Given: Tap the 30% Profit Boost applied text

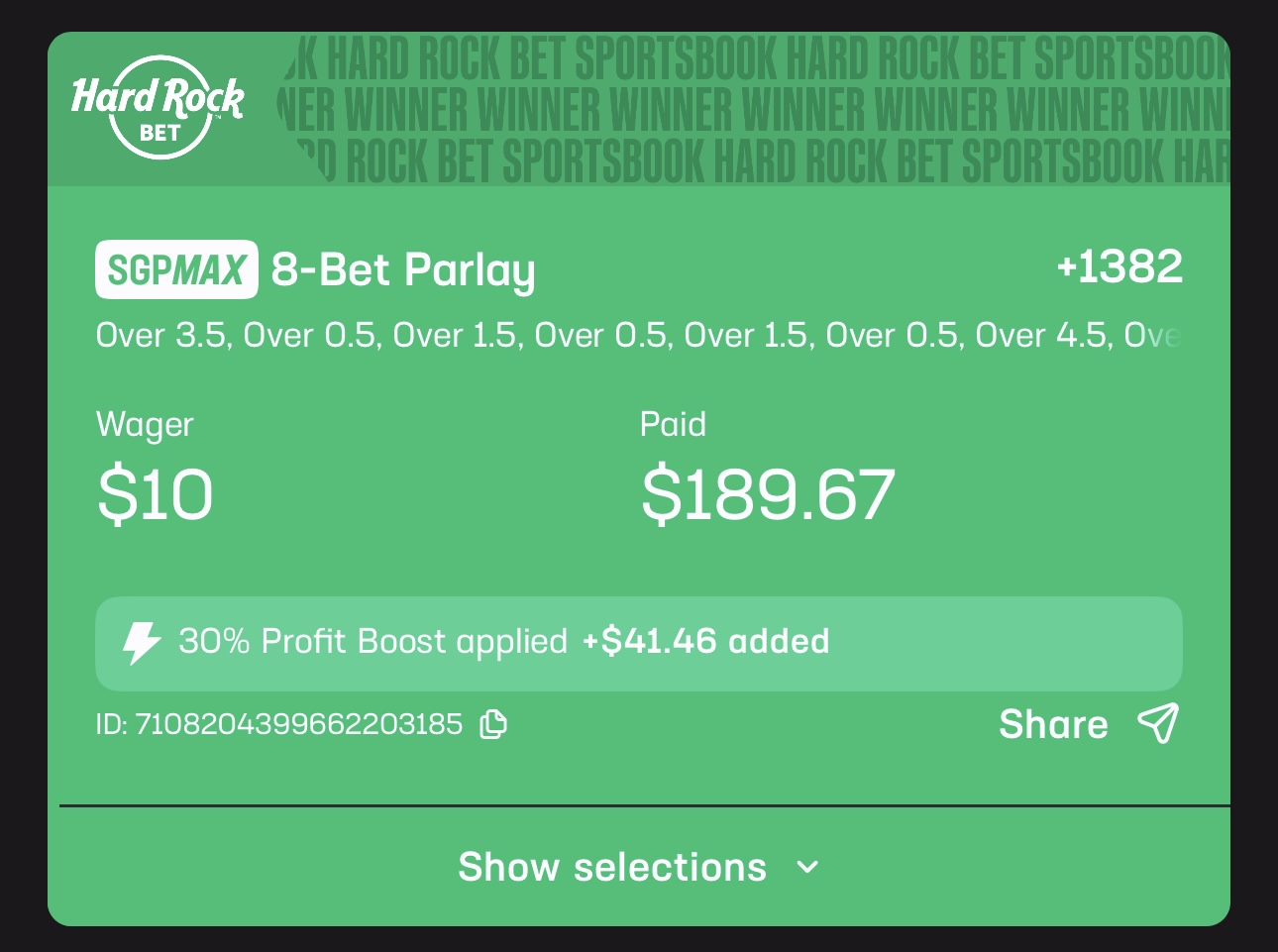Looking at the screenshot, I should [x=373, y=642].
